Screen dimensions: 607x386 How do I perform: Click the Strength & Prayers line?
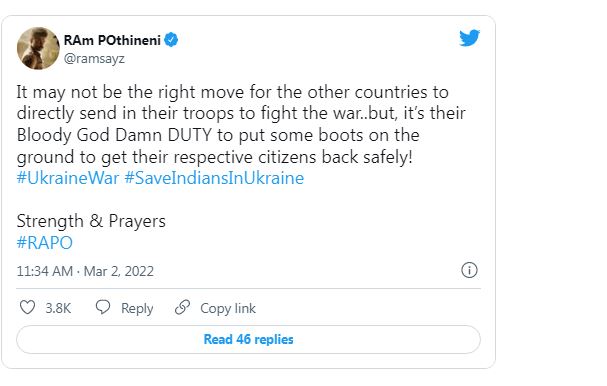click(x=91, y=221)
